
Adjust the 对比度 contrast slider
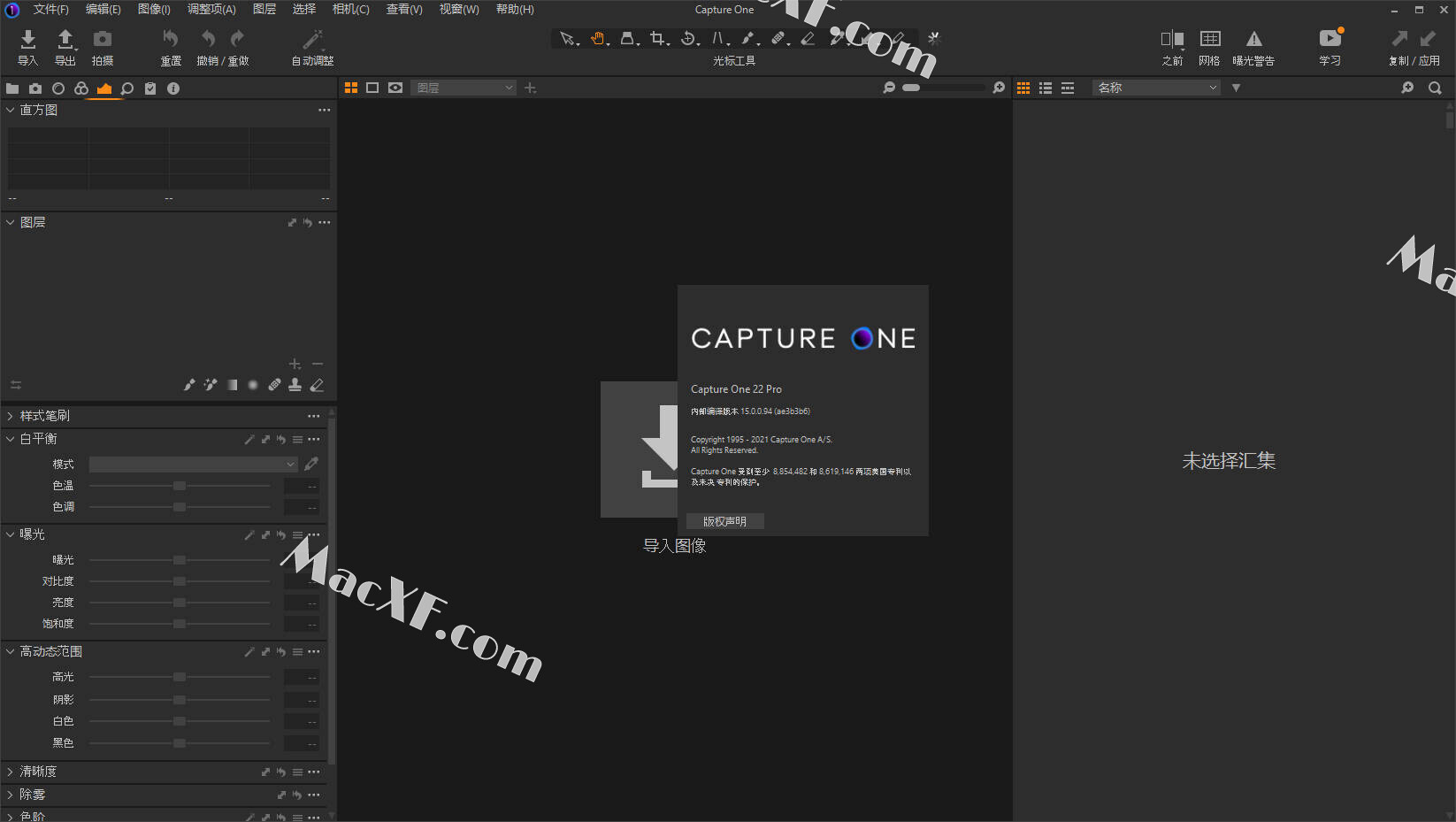coord(180,581)
